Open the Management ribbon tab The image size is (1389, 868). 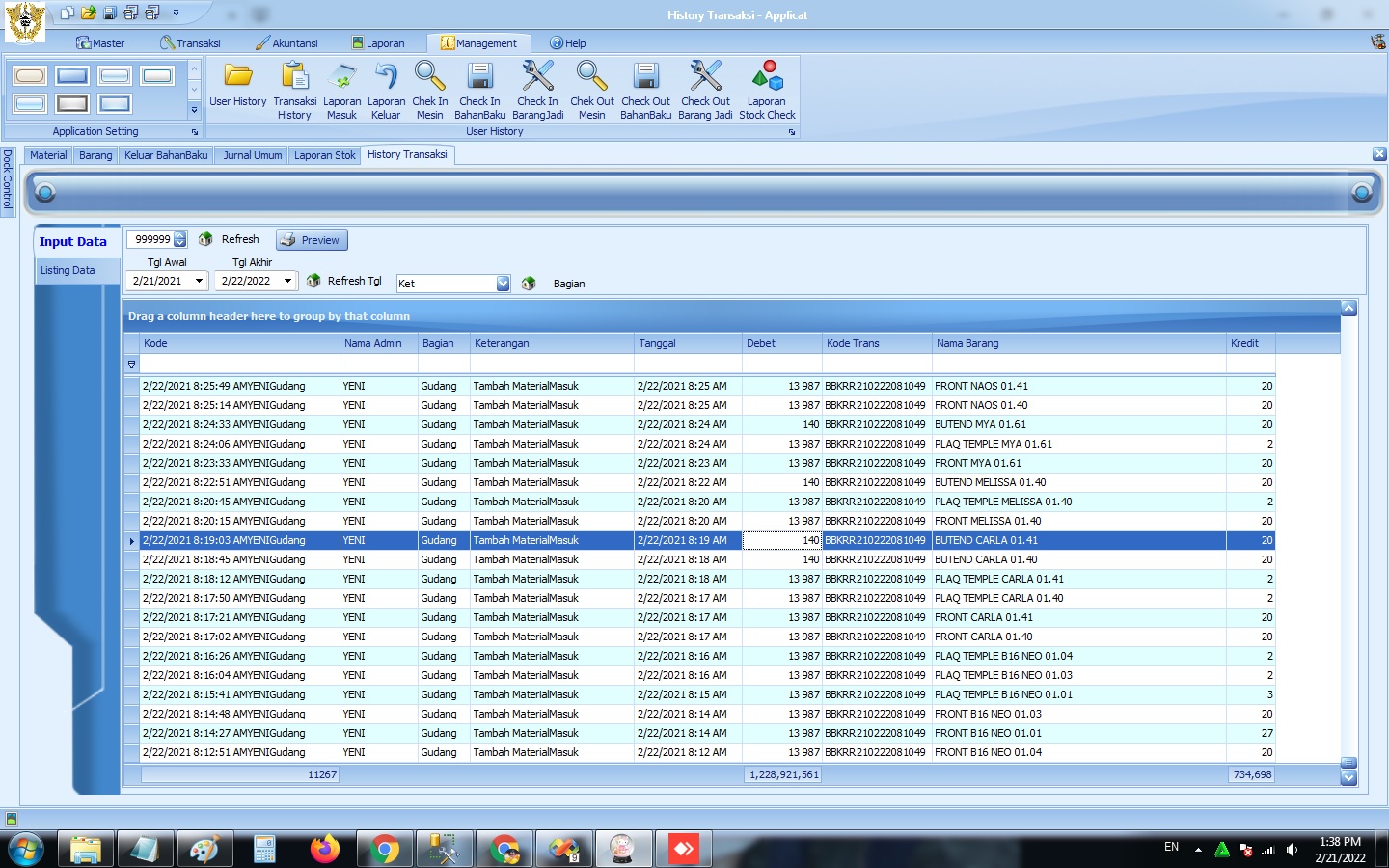click(x=479, y=43)
